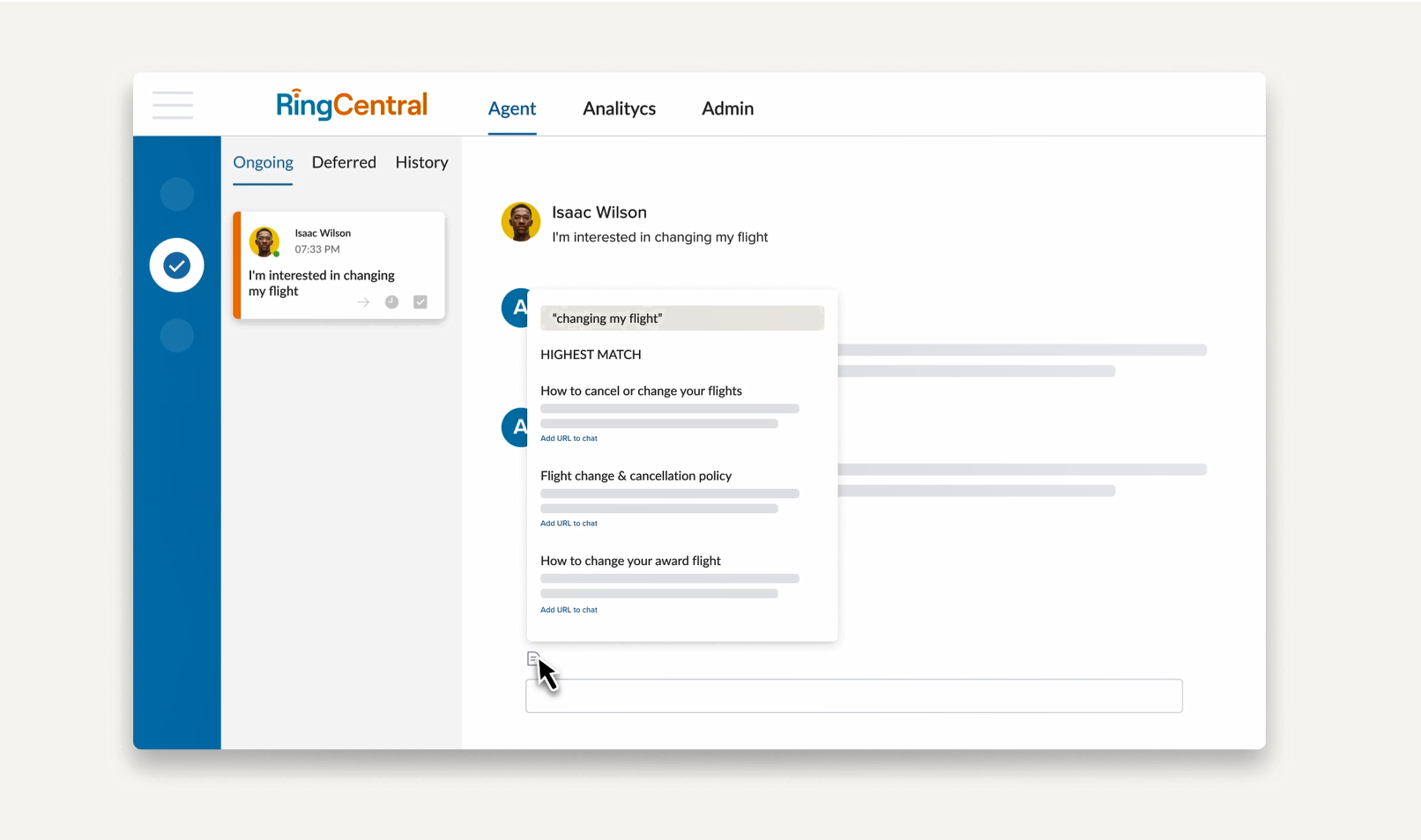Click the top circle icon in blue sidebar
Image resolution: width=1421 pixels, height=840 pixels.
[176, 194]
